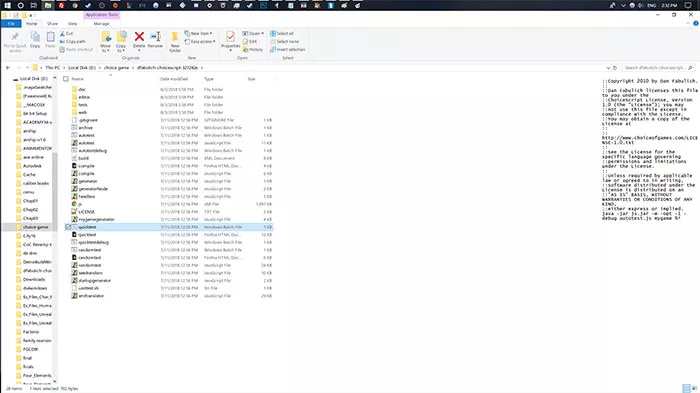Click the doc folder icon
Screen dimensions: 700x393
tap(75, 89)
